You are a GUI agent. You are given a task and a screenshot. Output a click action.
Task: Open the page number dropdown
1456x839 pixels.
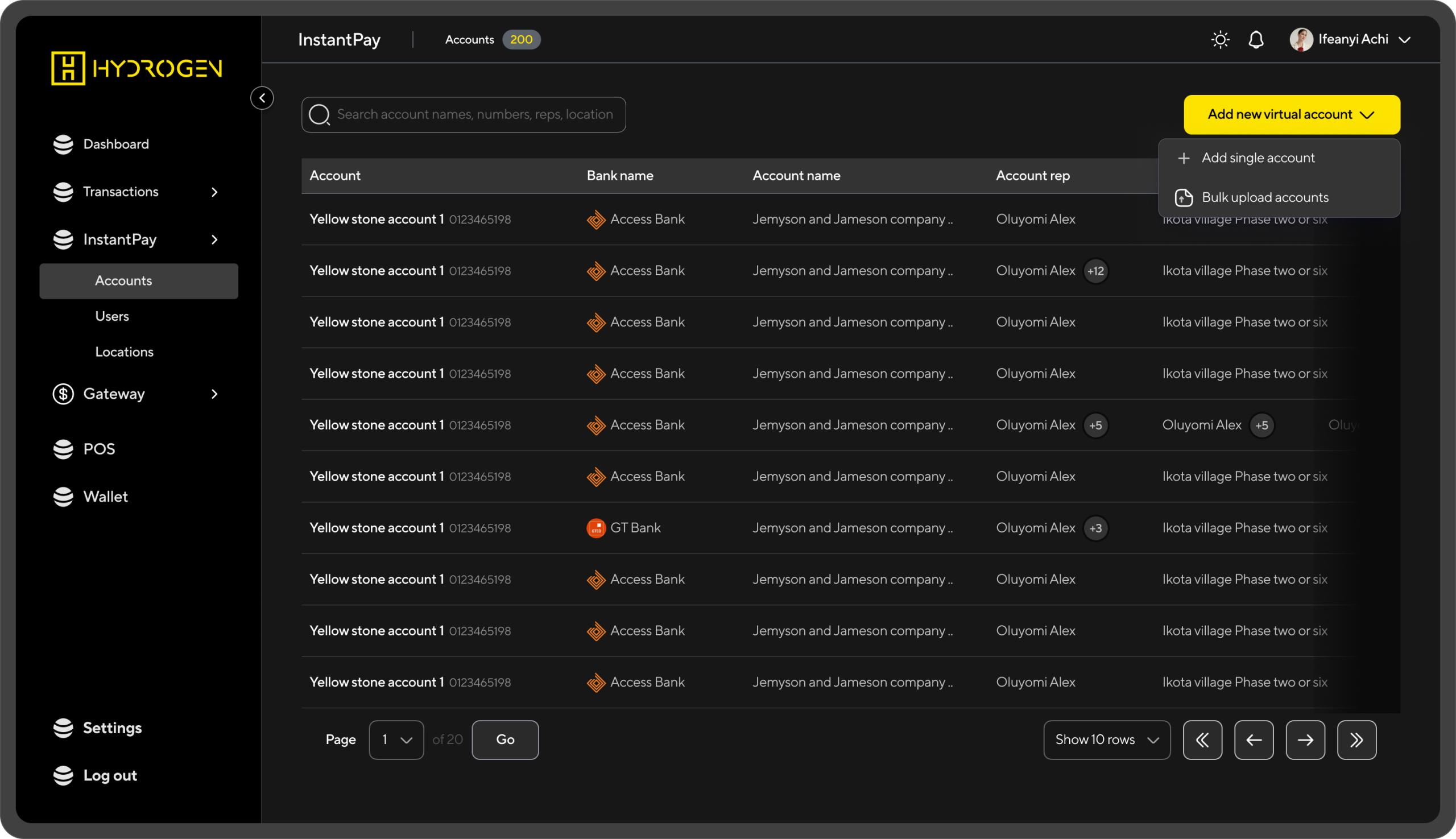click(x=396, y=740)
